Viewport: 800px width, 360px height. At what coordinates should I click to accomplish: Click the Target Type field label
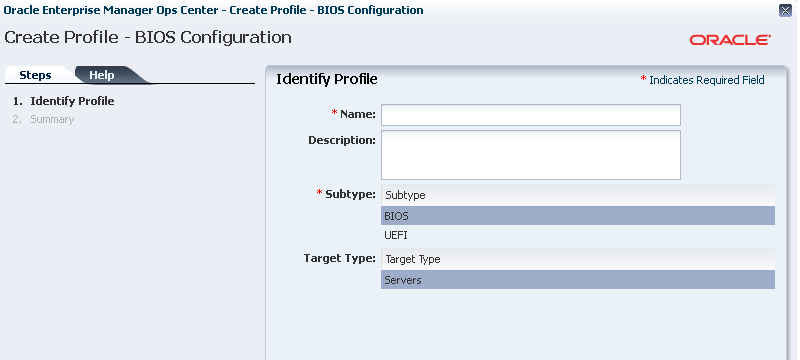point(340,258)
